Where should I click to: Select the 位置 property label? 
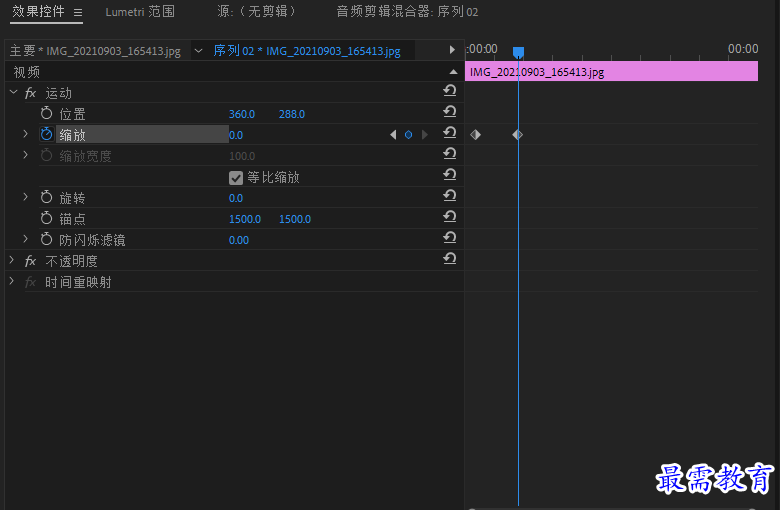73,114
